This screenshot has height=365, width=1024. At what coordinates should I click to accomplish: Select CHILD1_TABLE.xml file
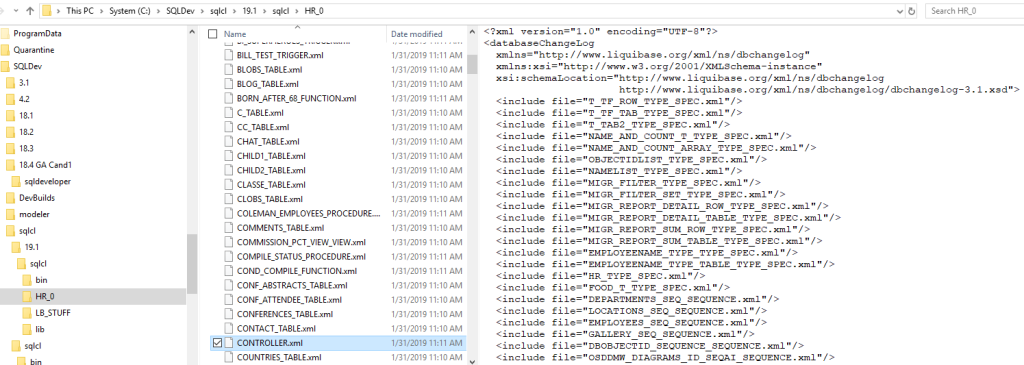(271, 155)
